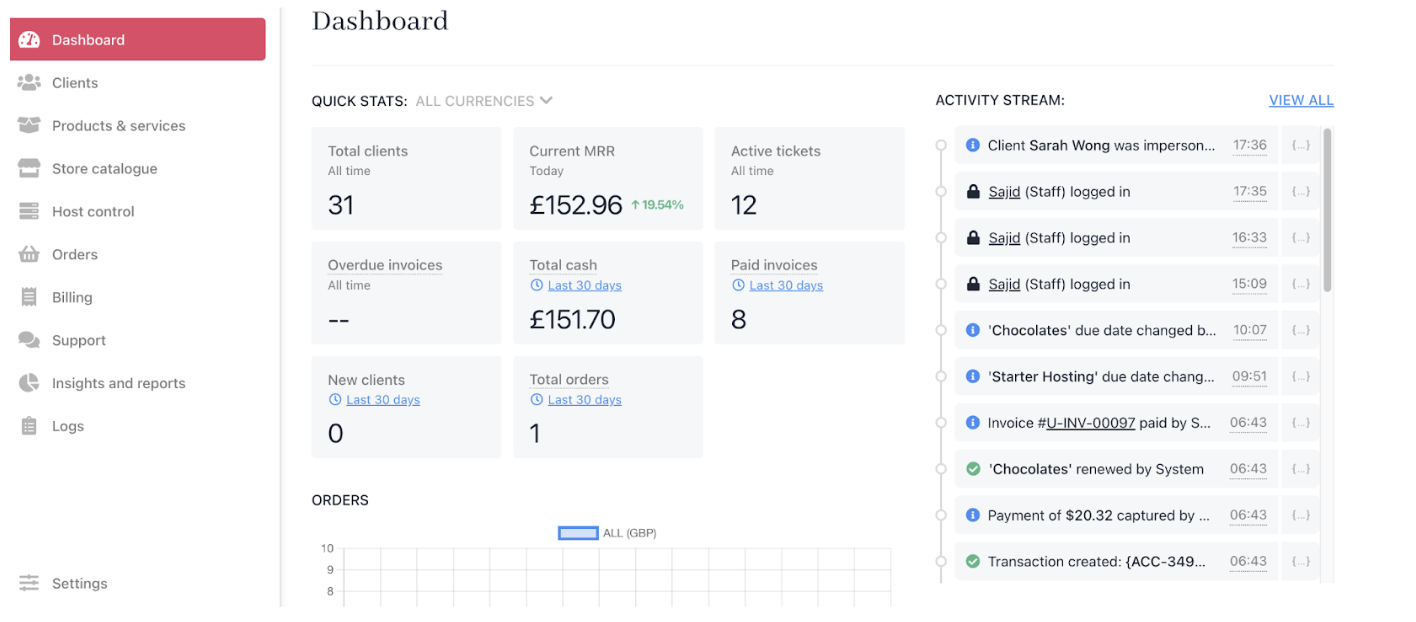Change Paid invoices Last 30 days period

click(785, 286)
